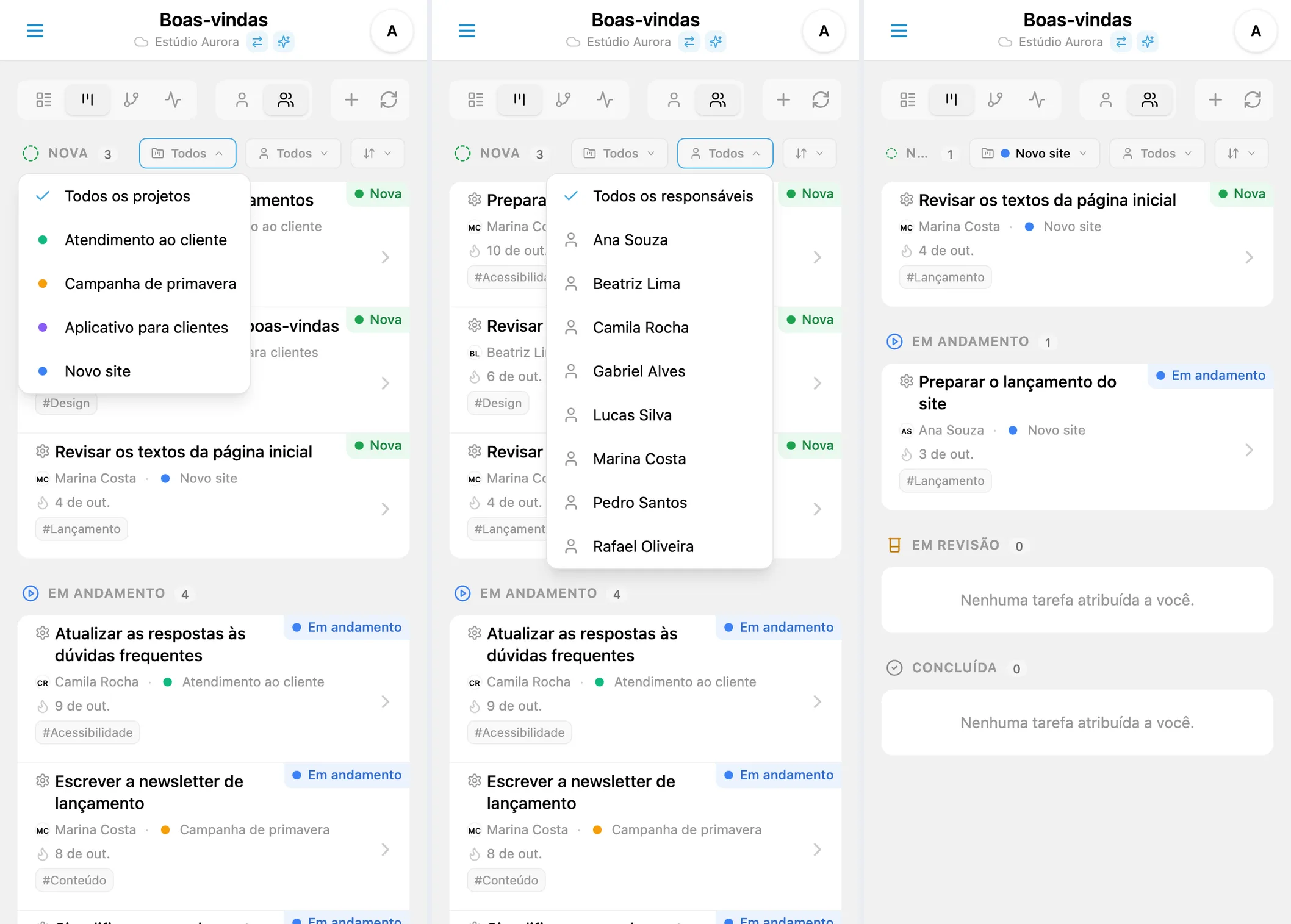Refresh tasks in middle panel
This screenshot has height=924, width=1291.
(x=821, y=99)
